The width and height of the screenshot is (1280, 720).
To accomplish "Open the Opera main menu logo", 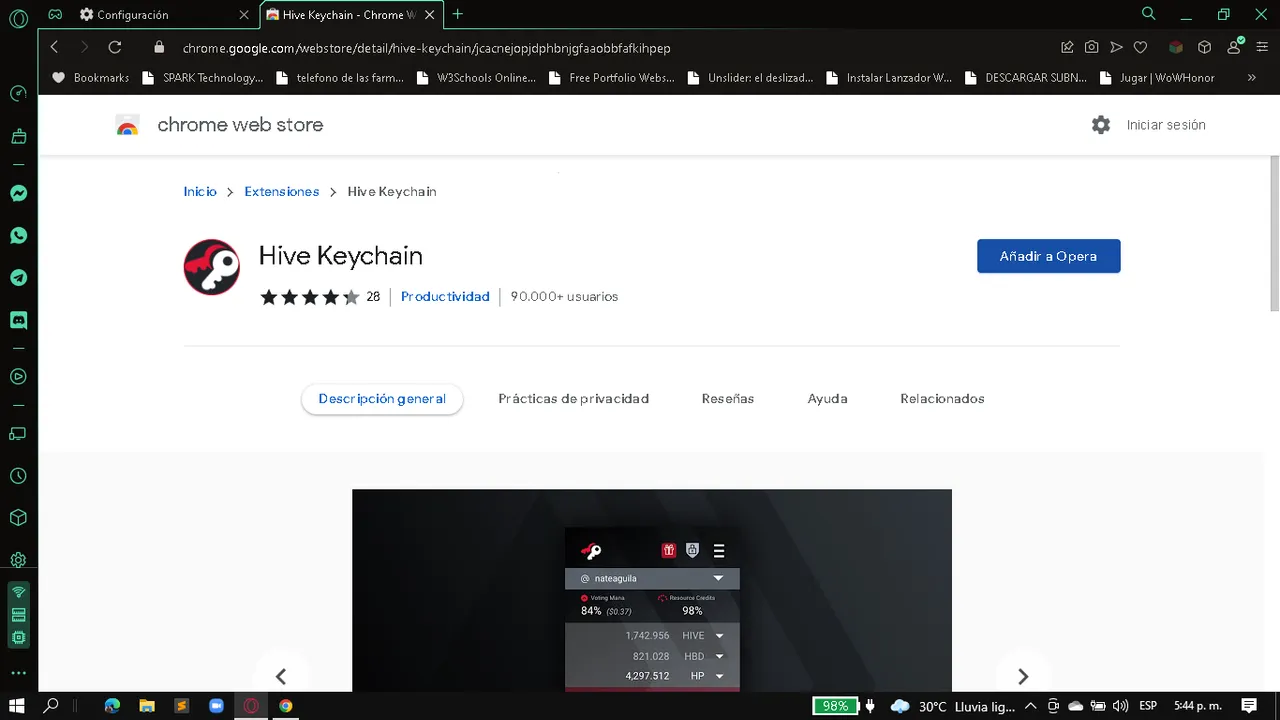I will [x=18, y=17].
